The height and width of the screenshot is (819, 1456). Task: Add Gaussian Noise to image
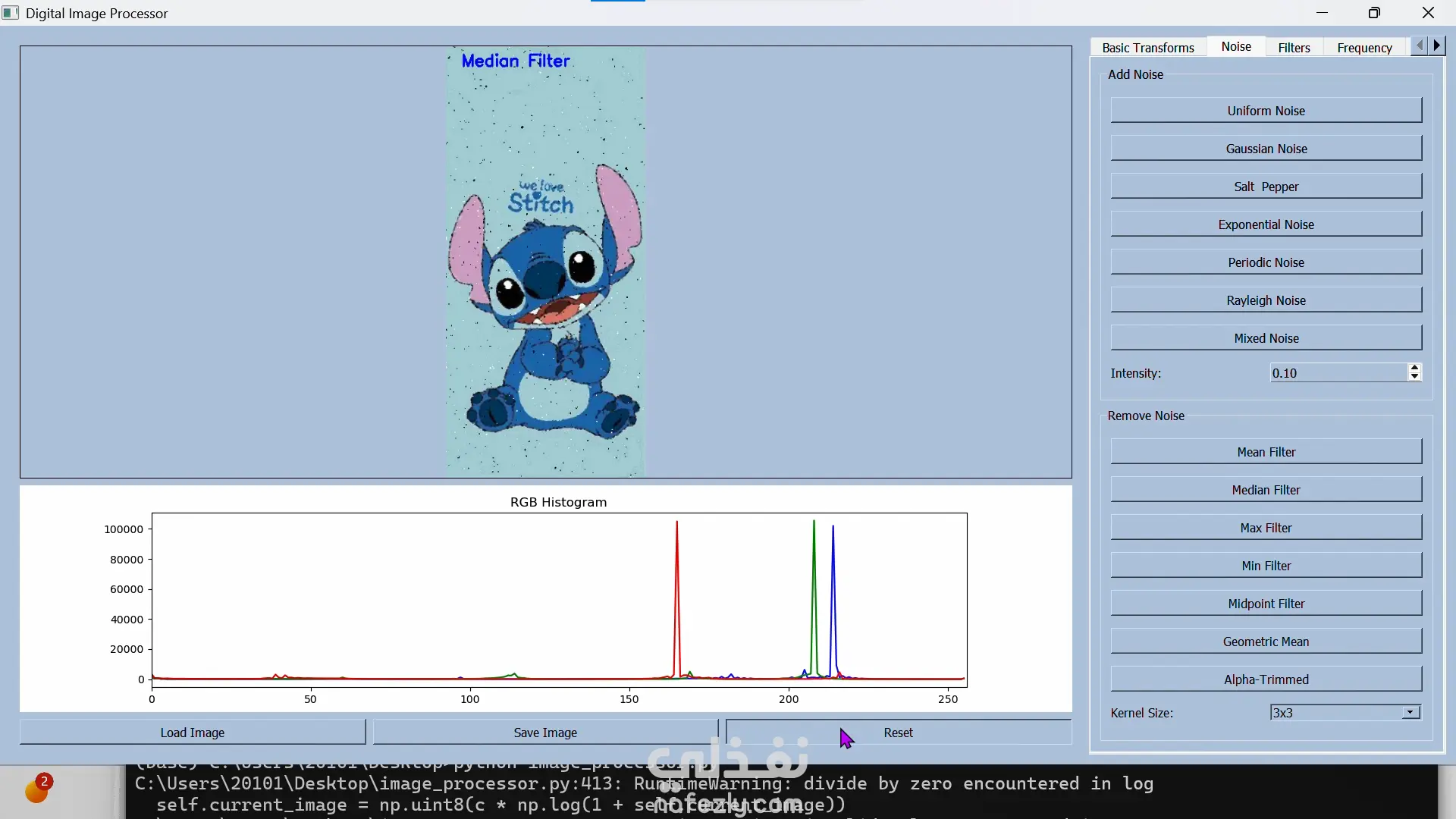pos(1266,149)
